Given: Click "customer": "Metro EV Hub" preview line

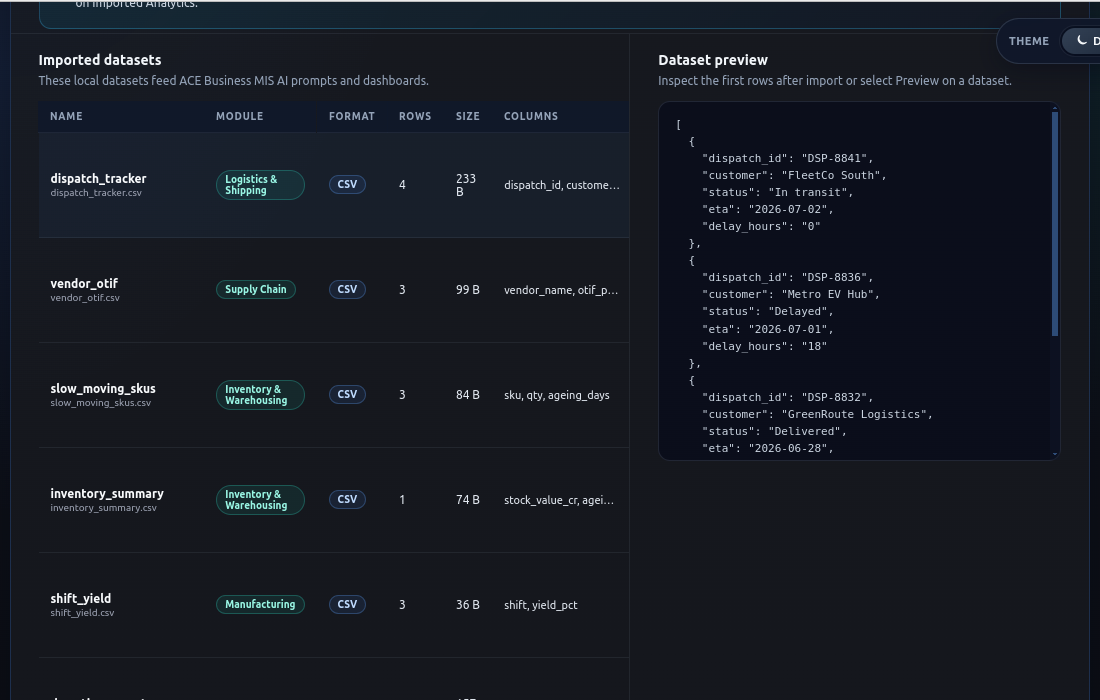Looking at the screenshot, I should point(791,295).
